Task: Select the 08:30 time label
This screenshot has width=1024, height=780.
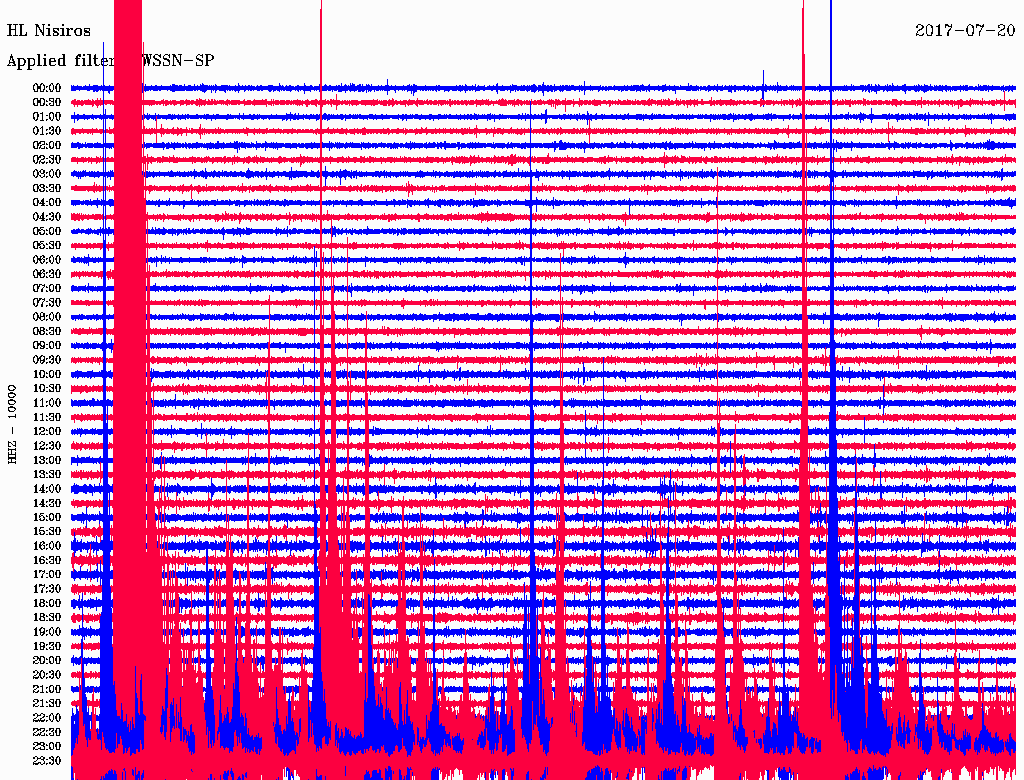Action: click(47, 331)
